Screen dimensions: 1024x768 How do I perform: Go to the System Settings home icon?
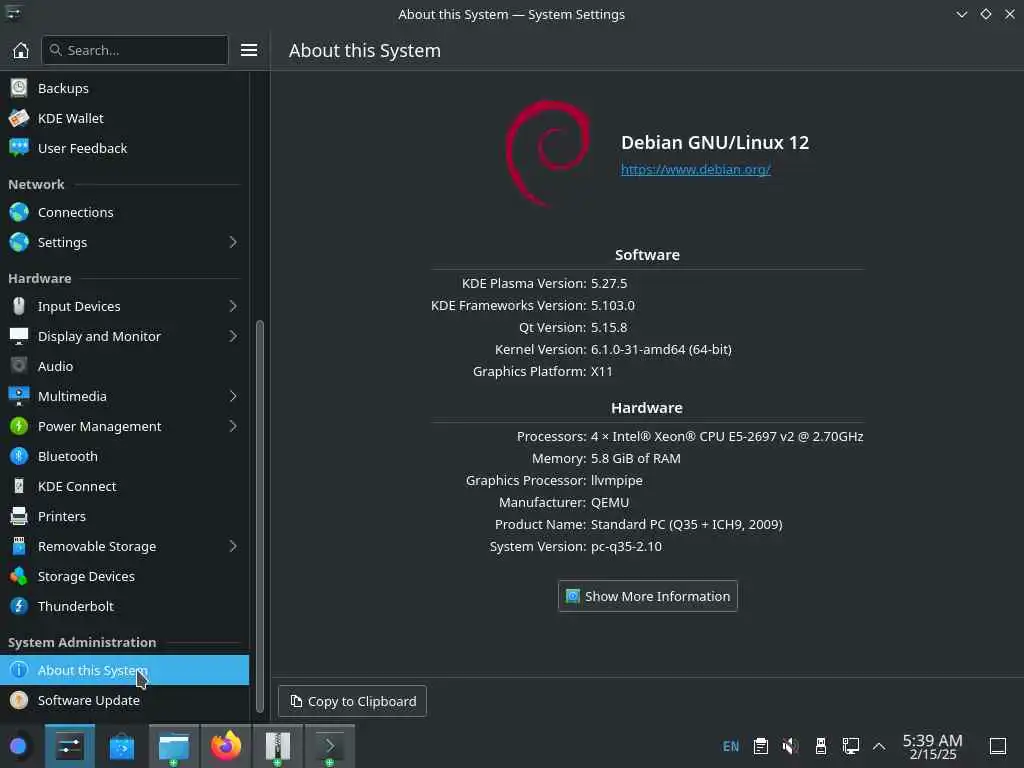21,50
